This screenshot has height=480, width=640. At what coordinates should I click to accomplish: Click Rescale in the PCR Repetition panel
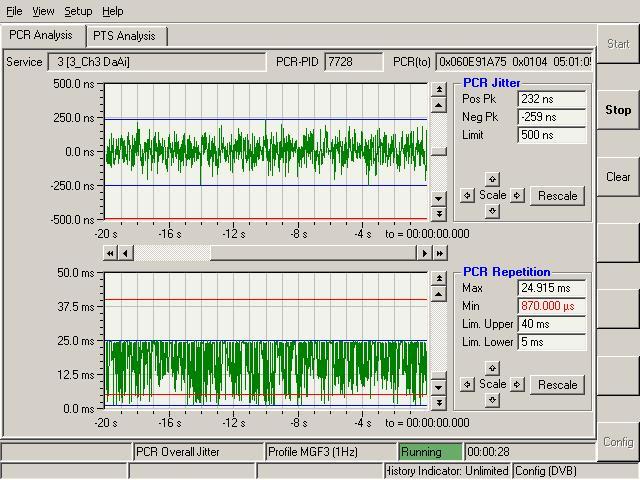click(557, 384)
